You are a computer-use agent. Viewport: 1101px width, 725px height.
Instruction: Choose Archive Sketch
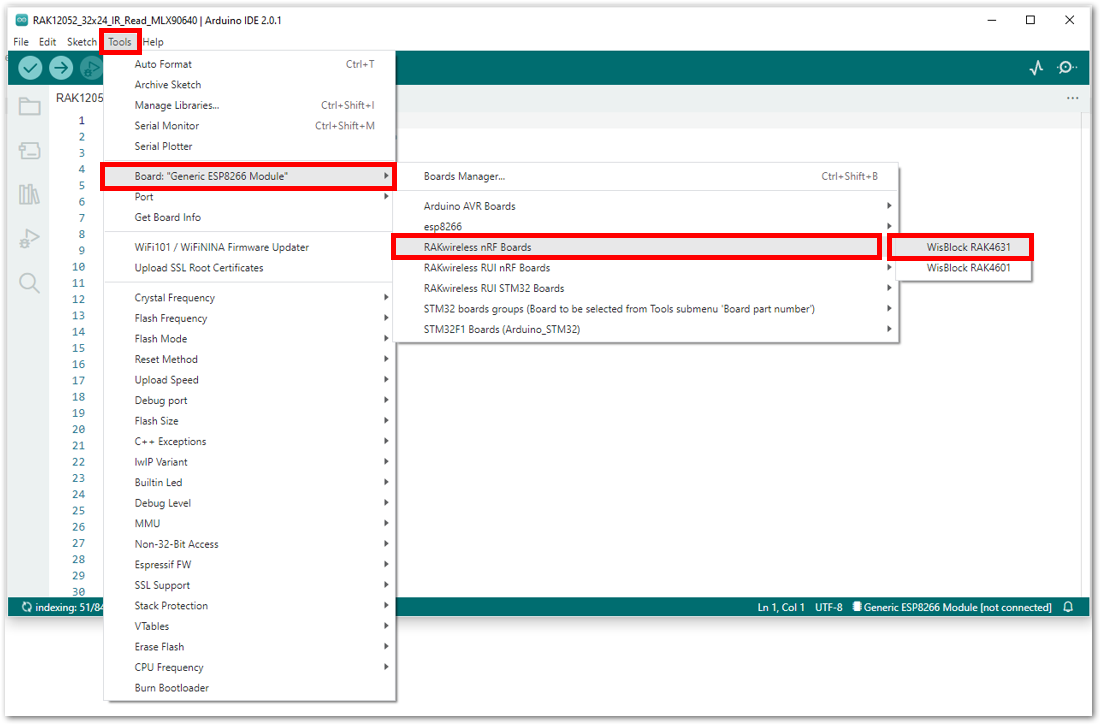[x=250, y=84]
